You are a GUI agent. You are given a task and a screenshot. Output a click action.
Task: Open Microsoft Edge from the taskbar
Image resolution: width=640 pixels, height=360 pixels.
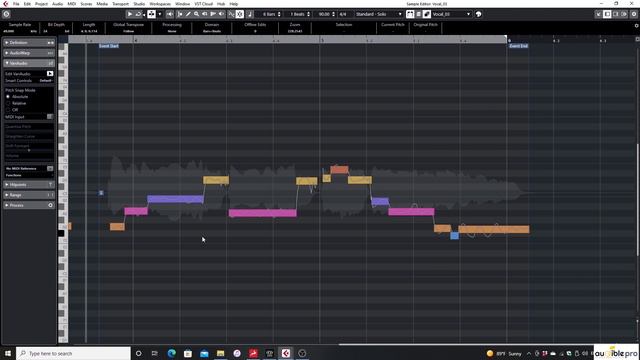pos(171,353)
